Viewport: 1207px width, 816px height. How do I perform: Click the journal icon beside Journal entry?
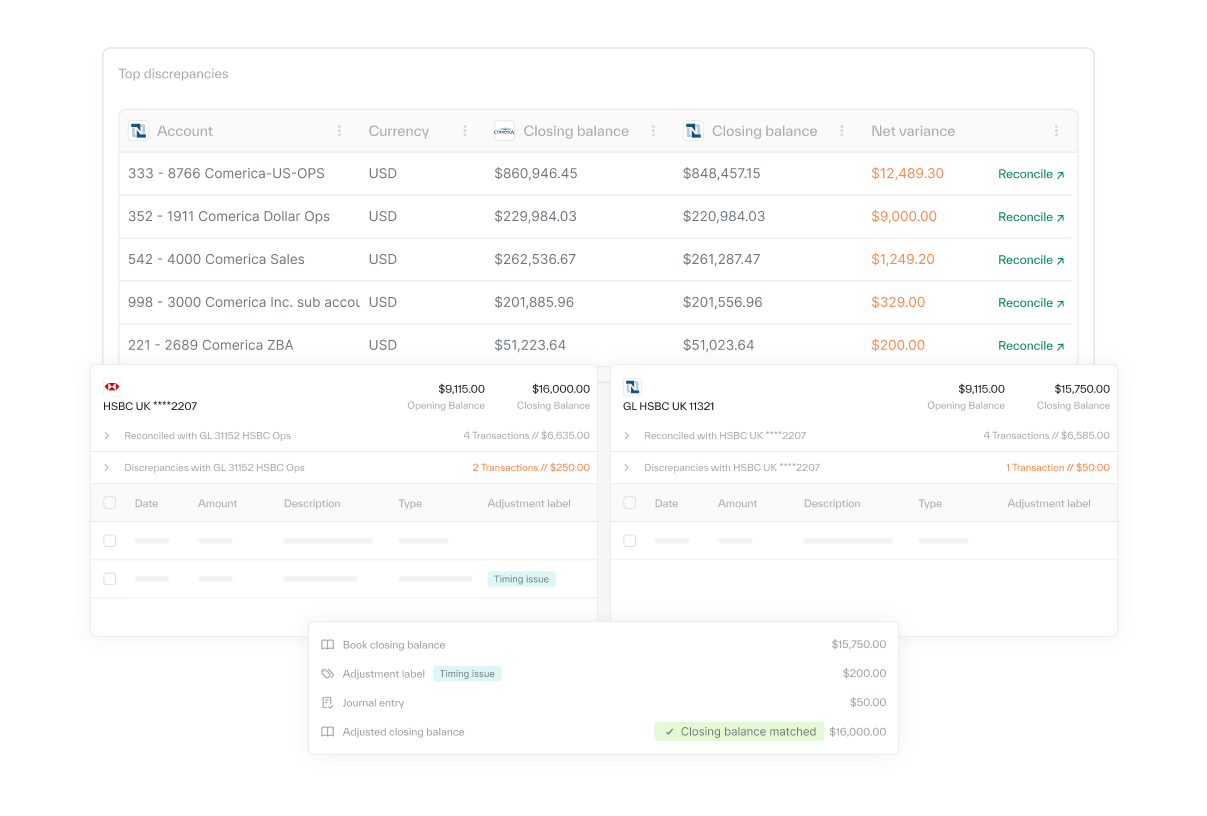pyautogui.click(x=327, y=703)
